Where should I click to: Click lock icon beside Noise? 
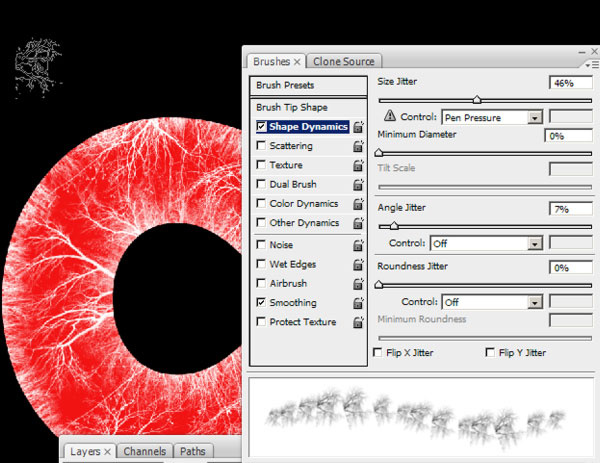coord(358,244)
